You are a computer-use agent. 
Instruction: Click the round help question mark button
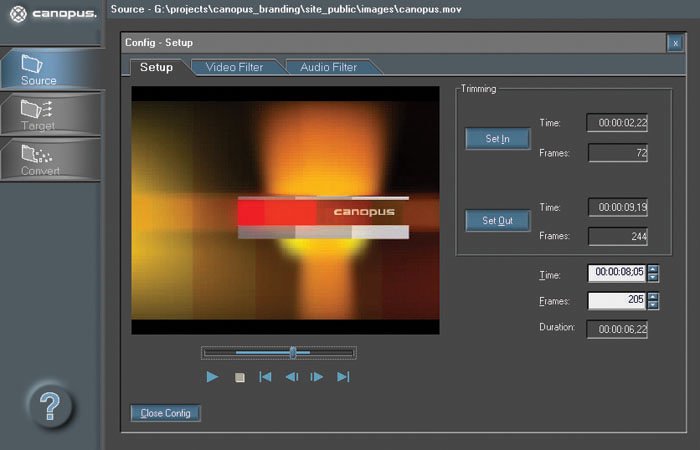click(x=50, y=405)
